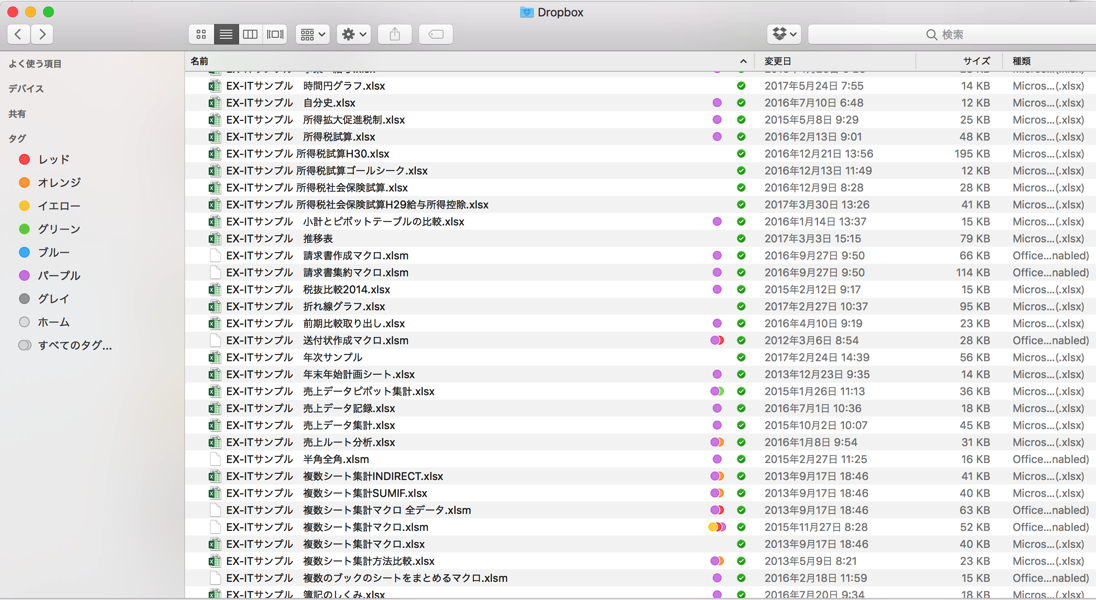
Task: Click green sync checkmark of 年次サンプル
Action: [x=741, y=357]
